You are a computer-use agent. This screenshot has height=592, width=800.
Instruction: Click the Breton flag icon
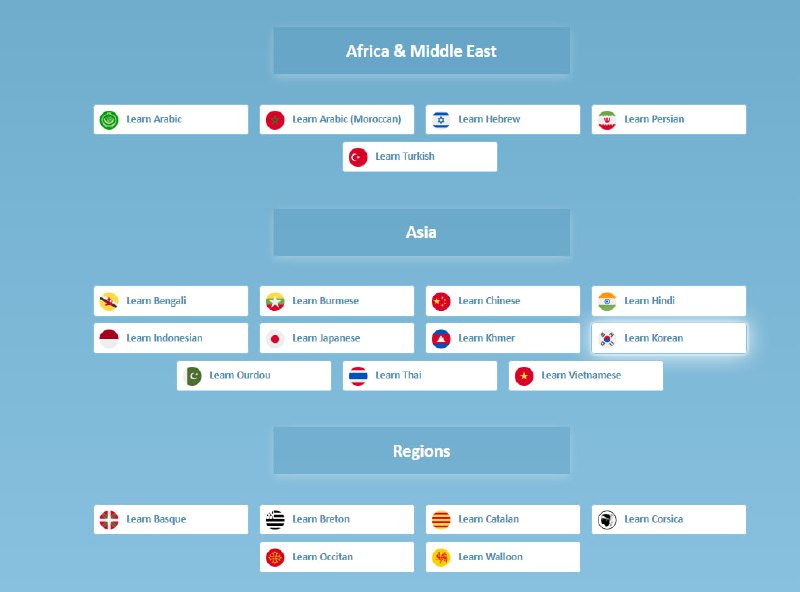[275, 520]
